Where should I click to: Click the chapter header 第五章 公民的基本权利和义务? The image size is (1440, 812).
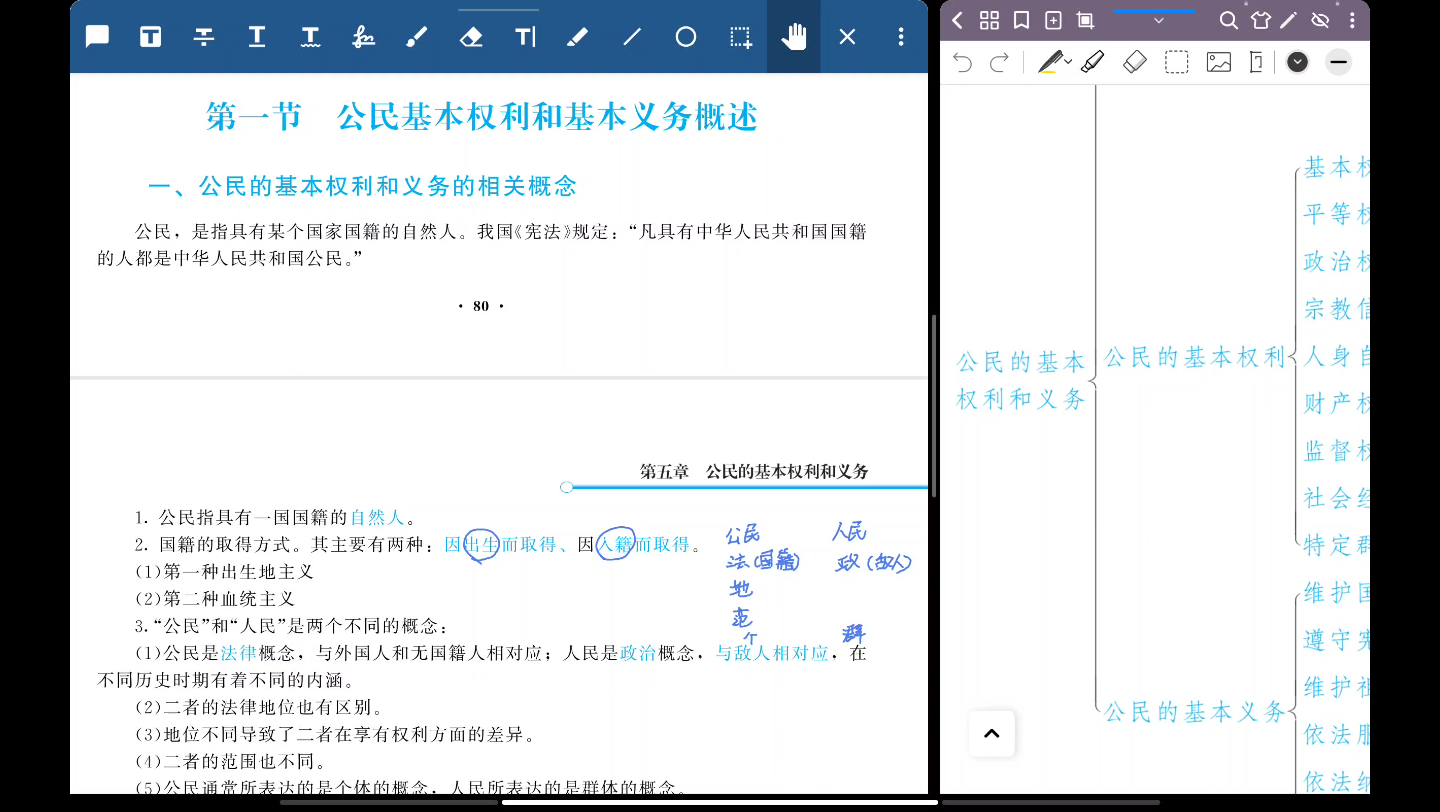click(x=754, y=471)
